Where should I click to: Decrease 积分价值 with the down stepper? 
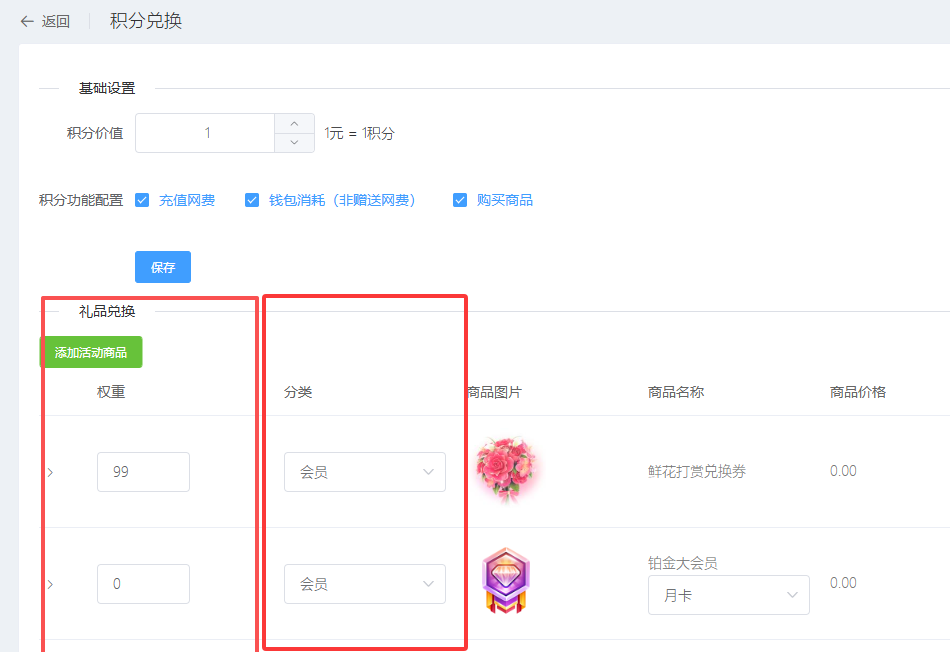pos(294,142)
